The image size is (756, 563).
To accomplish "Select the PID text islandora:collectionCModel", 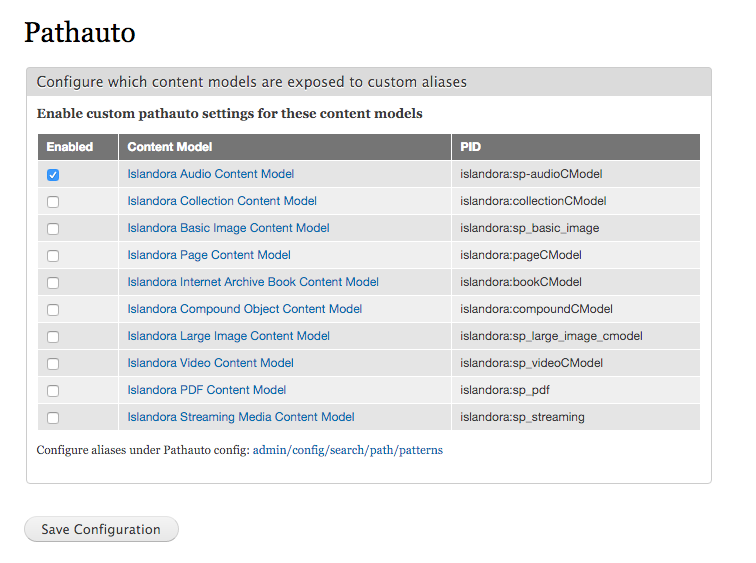I will (x=533, y=201).
